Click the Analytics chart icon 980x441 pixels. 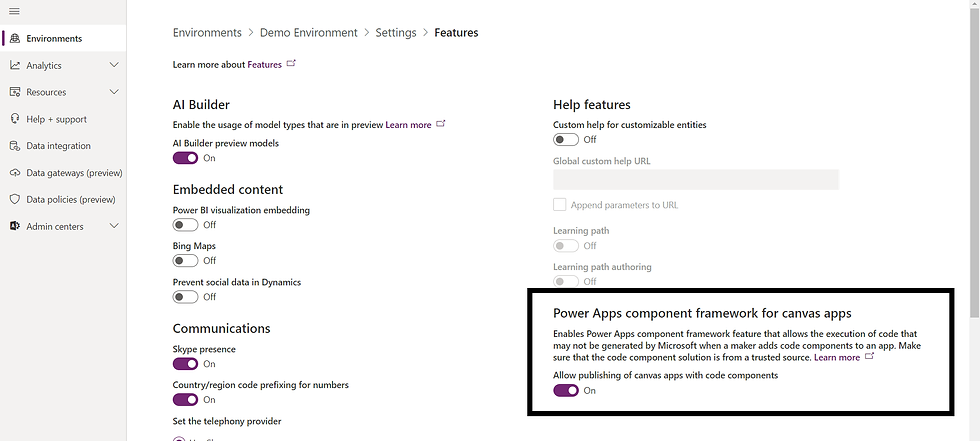click(15, 66)
